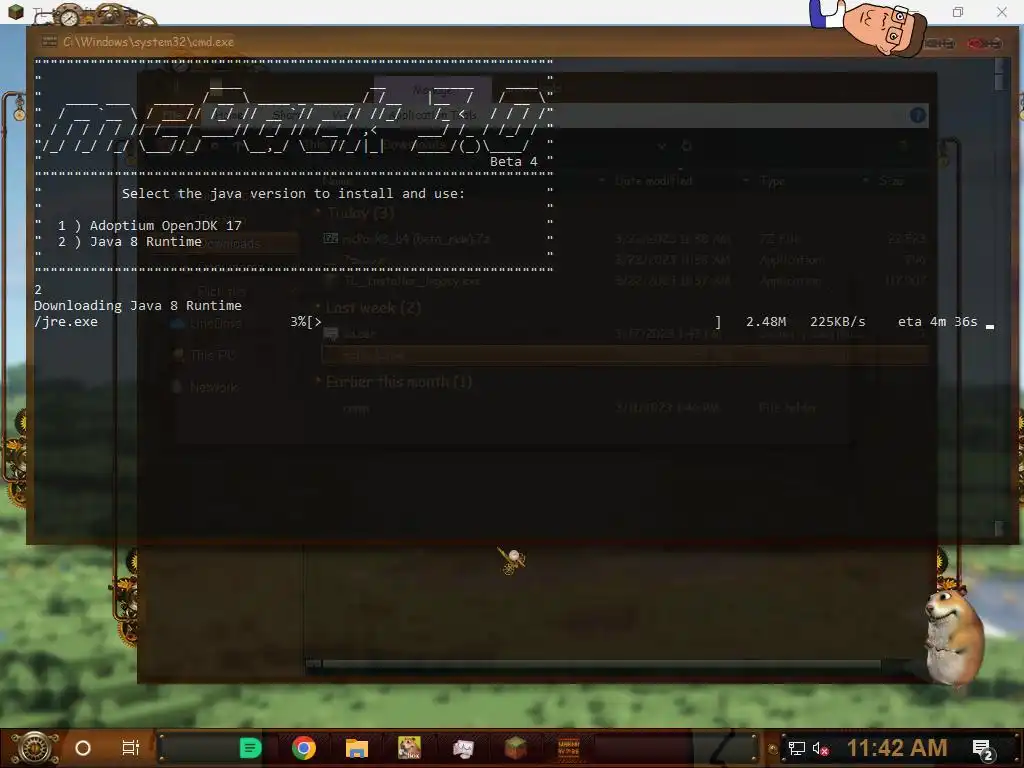Collapse the 'Last week (2)' group in Explorer
1024x768 pixels.
tap(319, 308)
